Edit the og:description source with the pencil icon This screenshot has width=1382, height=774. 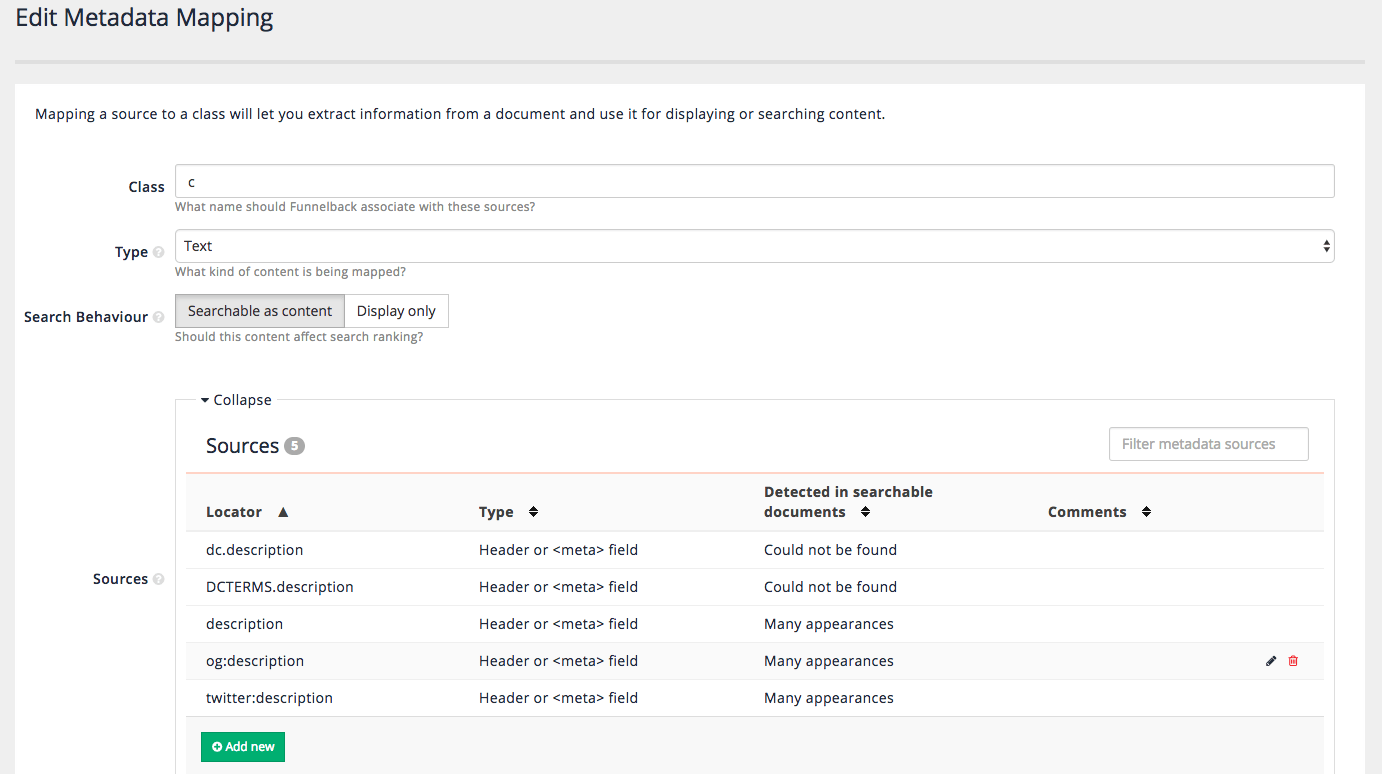(1270, 660)
